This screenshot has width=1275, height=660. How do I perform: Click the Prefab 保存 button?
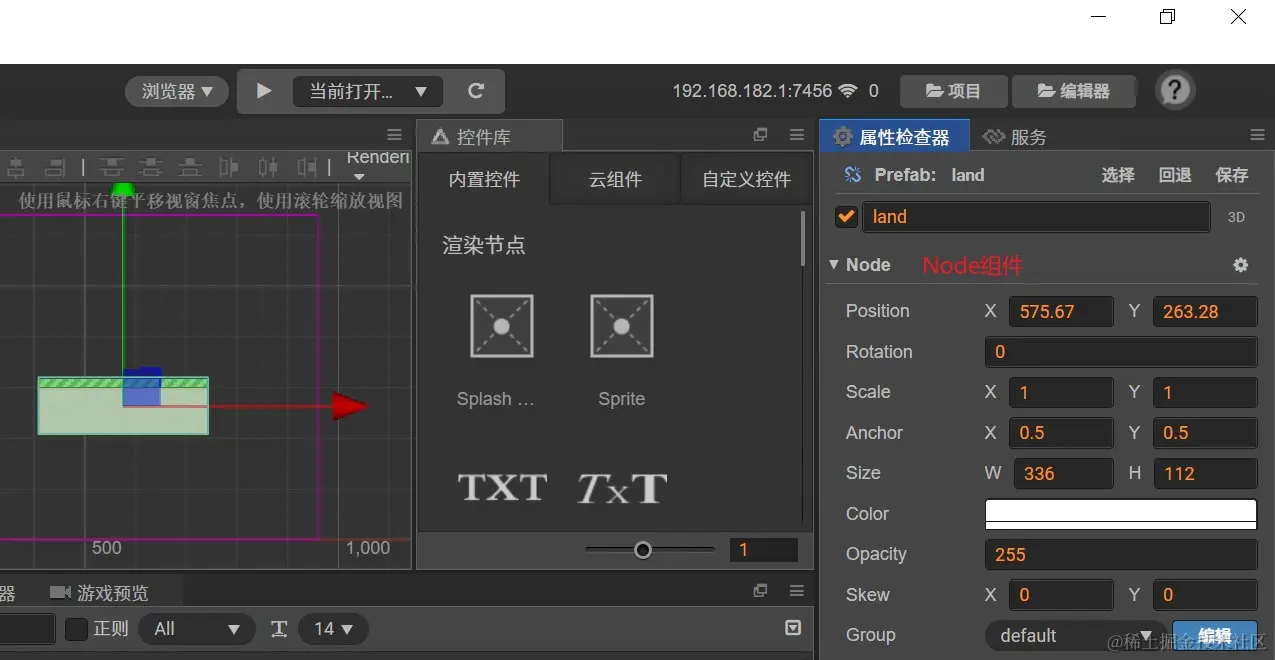tap(1232, 175)
